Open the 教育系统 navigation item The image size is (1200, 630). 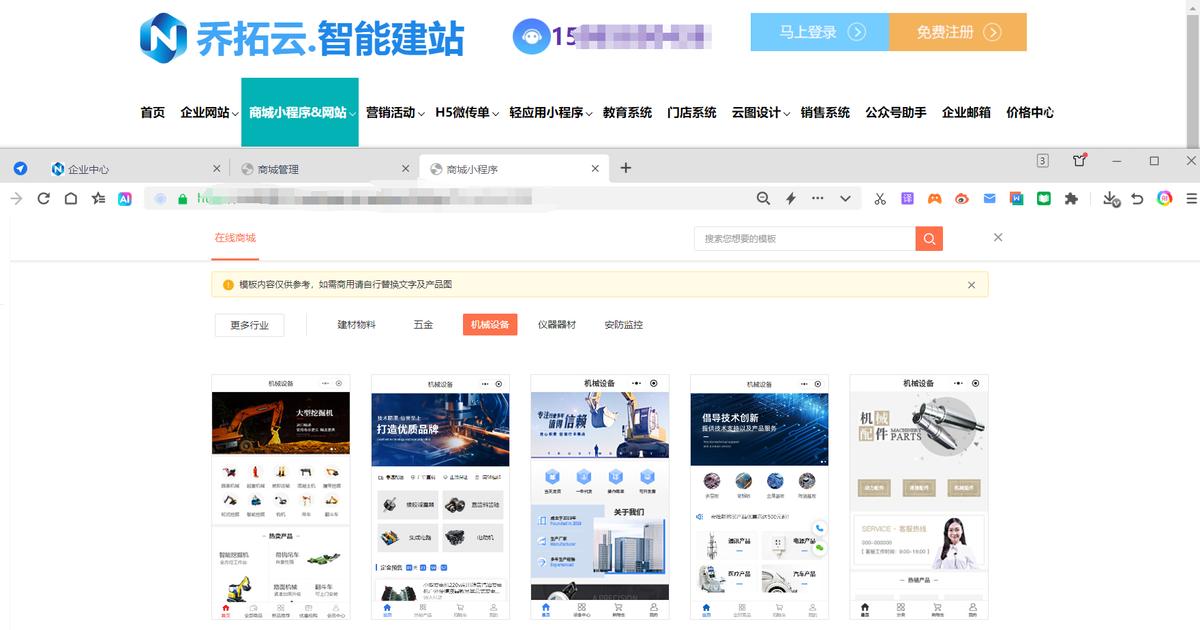click(x=627, y=113)
